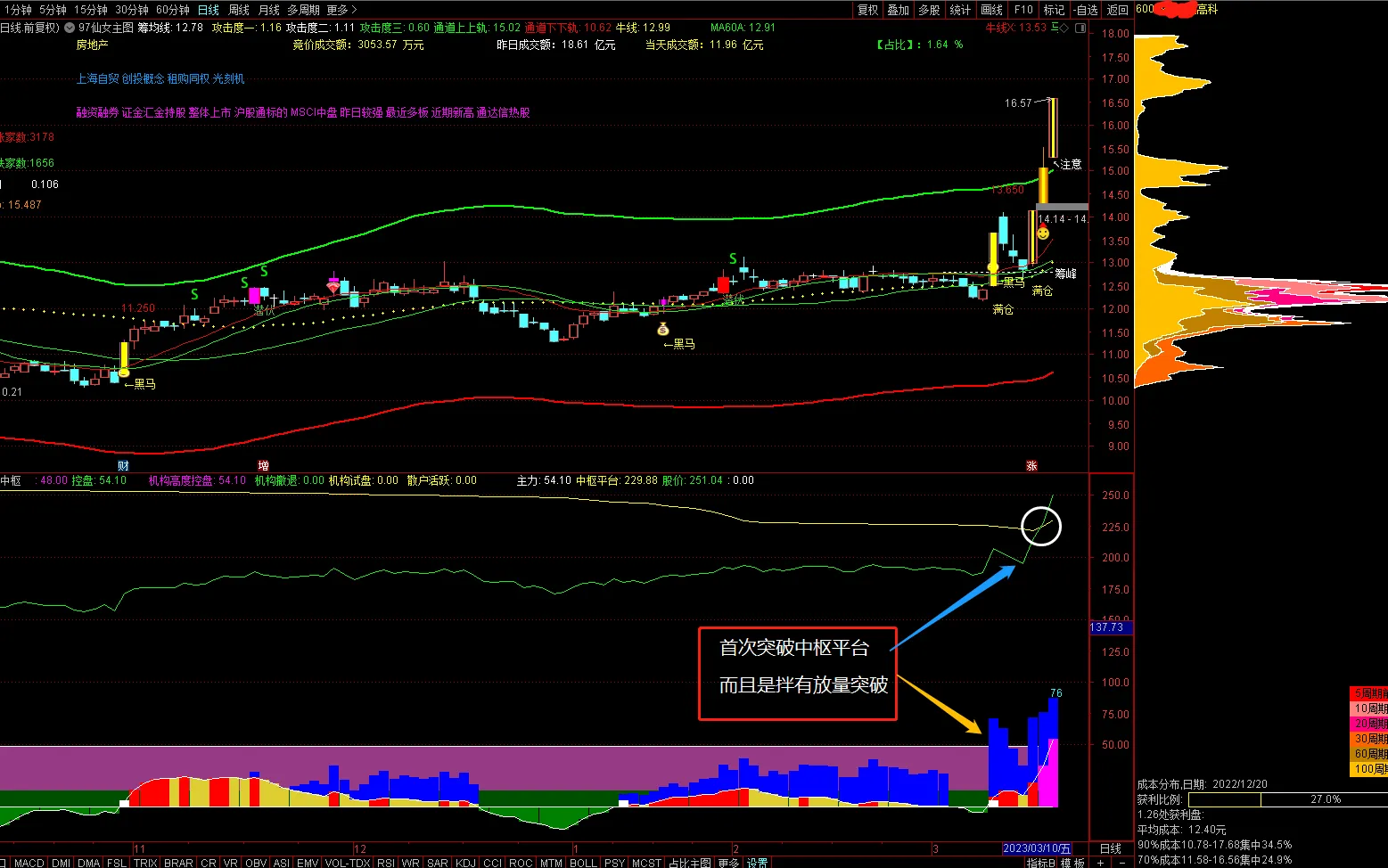The width and height of the screenshot is (1388, 868).
Task: Click the 融资融券 tag text
Action: [x=97, y=112]
